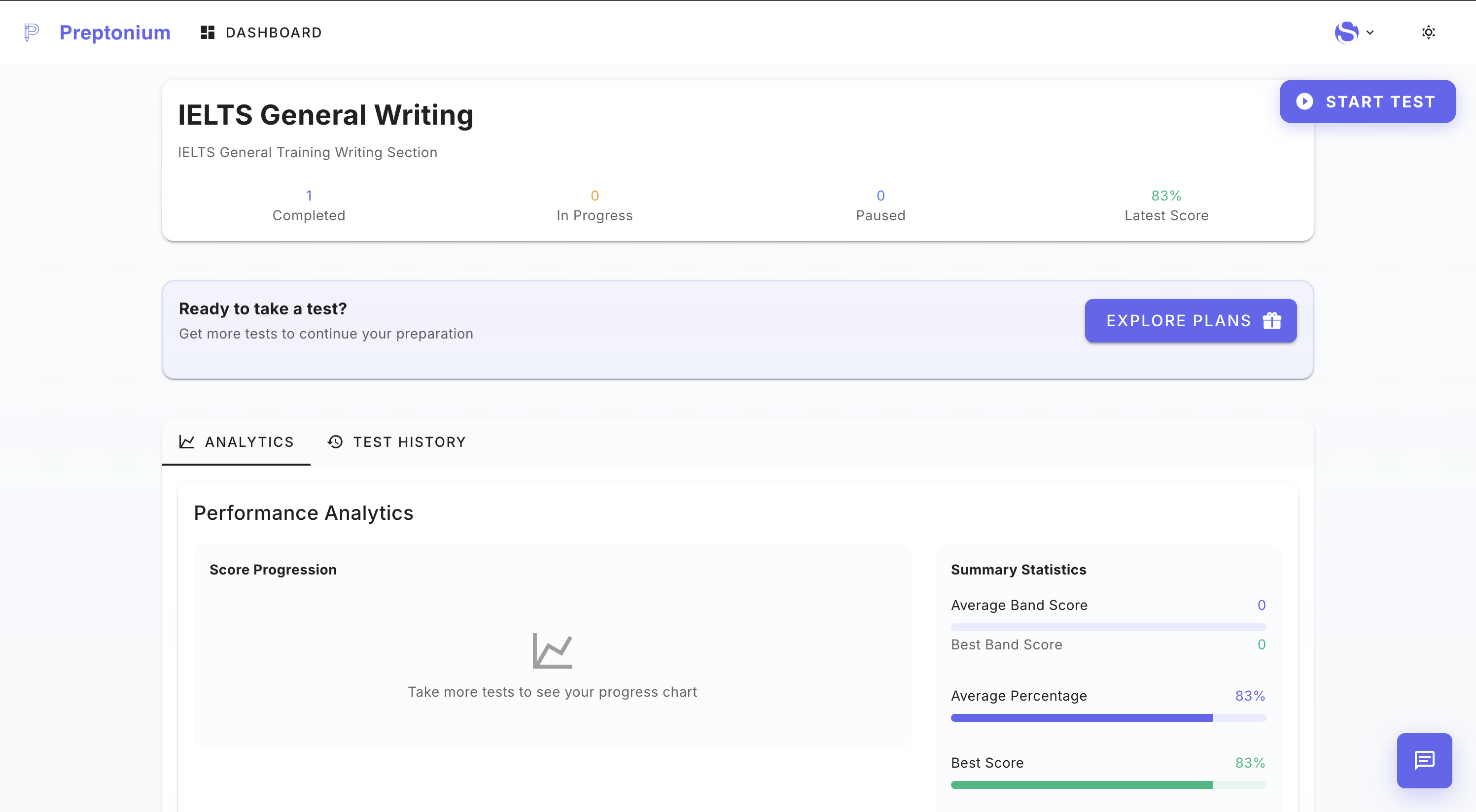Image resolution: width=1476 pixels, height=812 pixels.
Task: Click the Average Band Score progress bar
Action: tap(1108, 628)
